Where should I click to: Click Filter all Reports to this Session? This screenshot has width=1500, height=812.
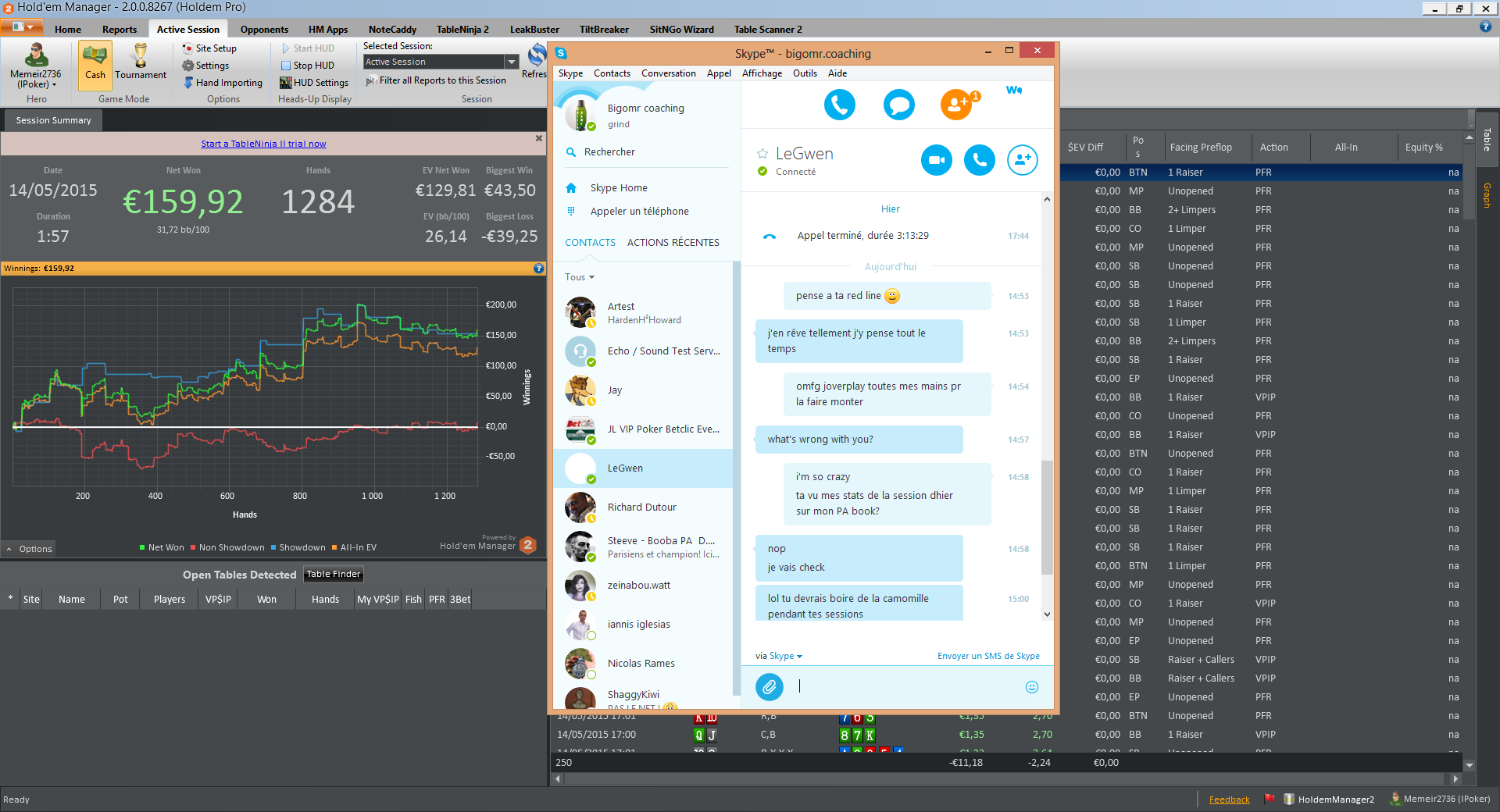(435, 80)
